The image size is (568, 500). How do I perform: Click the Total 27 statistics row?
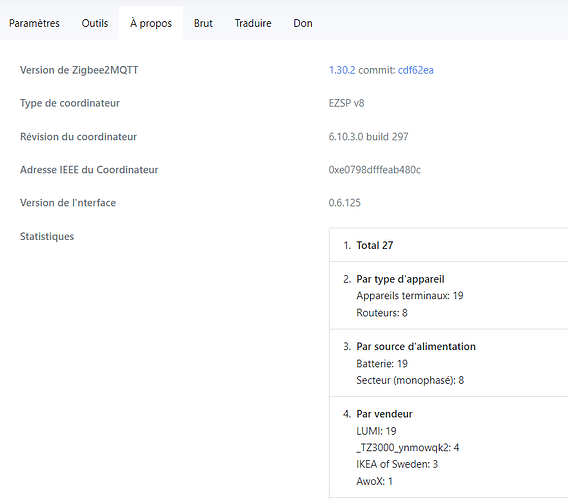point(448,245)
